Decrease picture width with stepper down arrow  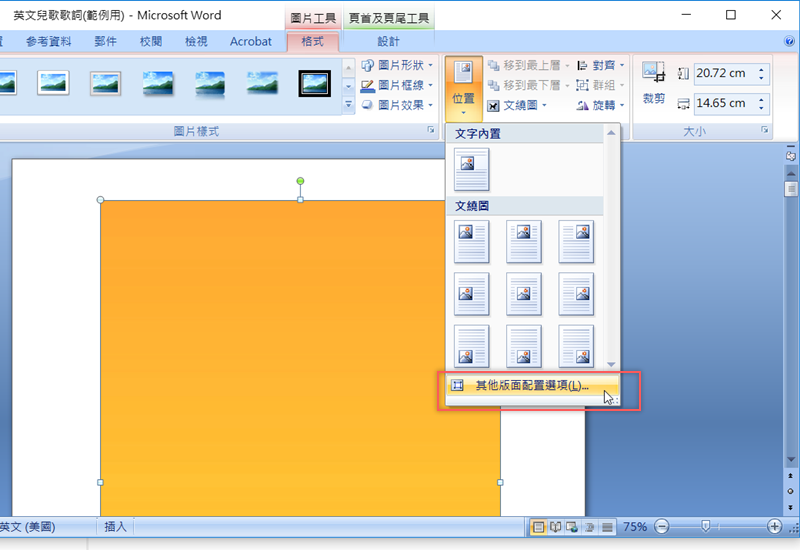click(761, 108)
